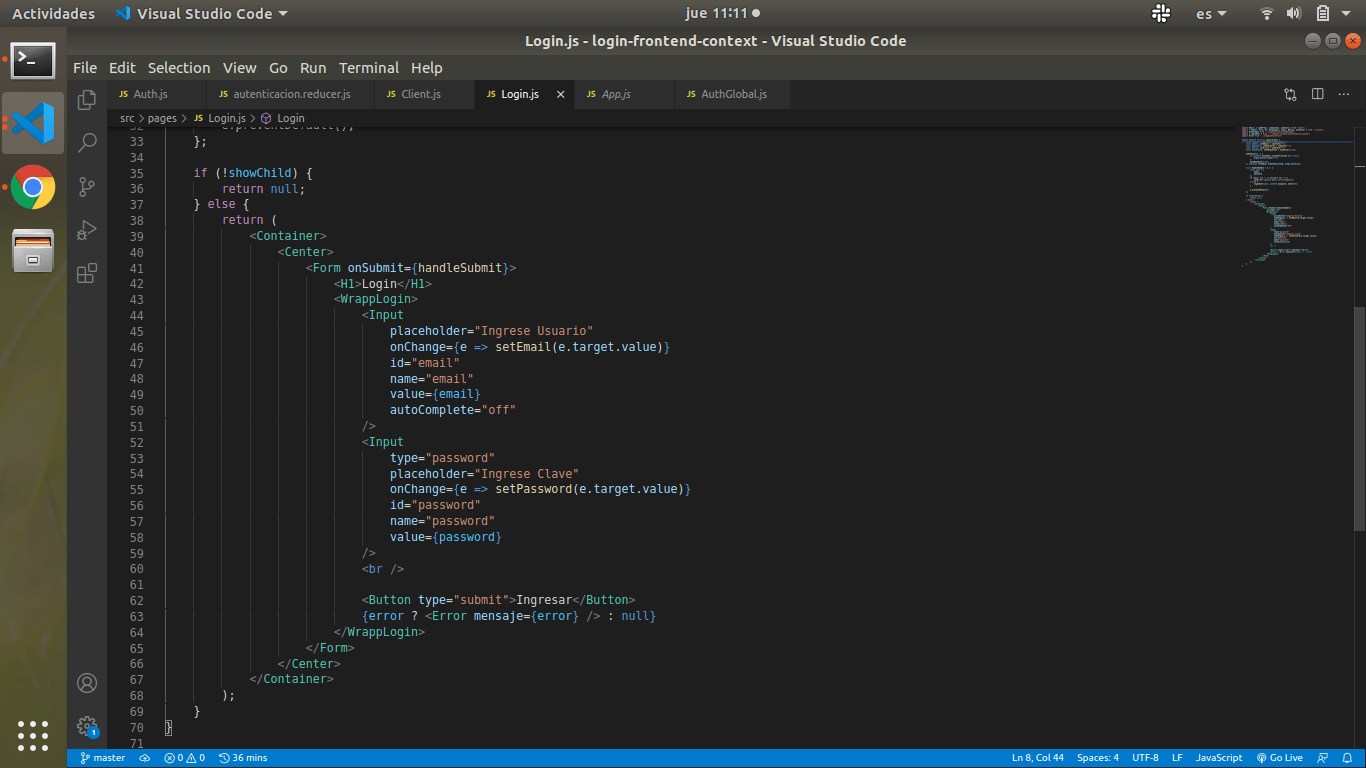Open the Visual Studio Code app menu
Screen dimensions: 1366x768
click(x=201, y=13)
